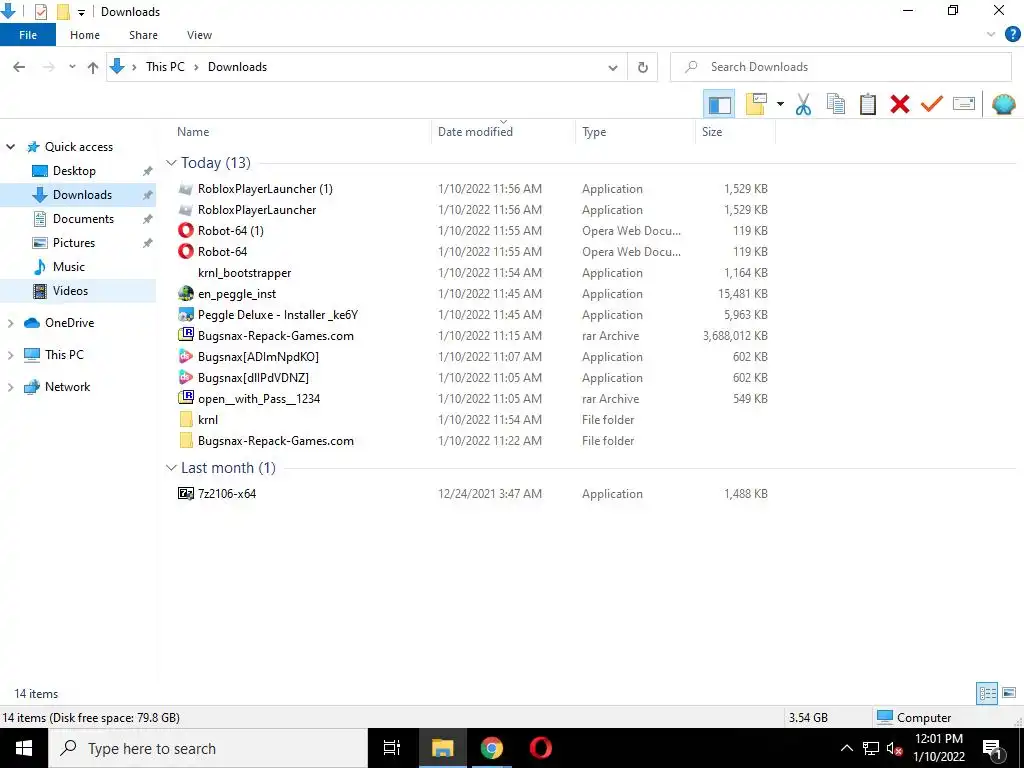Click the orange checkmark properties icon
Screen dimensions: 1024x768
coord(931,104)
